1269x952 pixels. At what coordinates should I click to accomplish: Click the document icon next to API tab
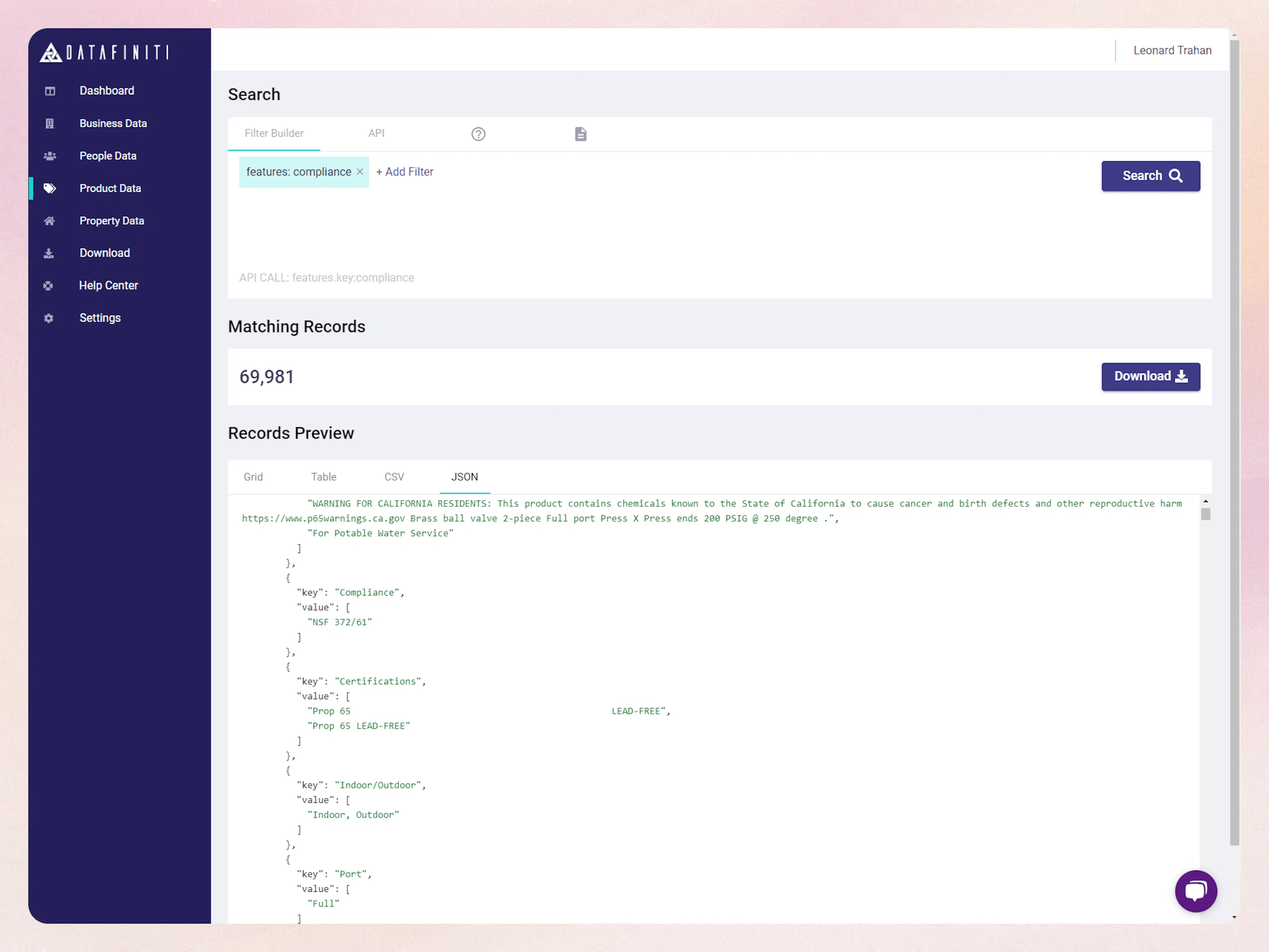581,133
